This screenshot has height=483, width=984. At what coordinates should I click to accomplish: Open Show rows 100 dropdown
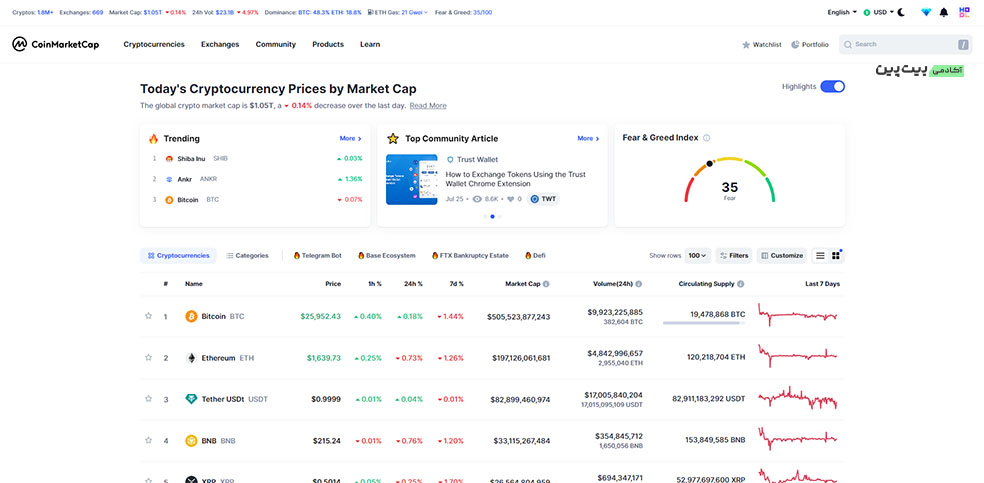coord(698,255)
